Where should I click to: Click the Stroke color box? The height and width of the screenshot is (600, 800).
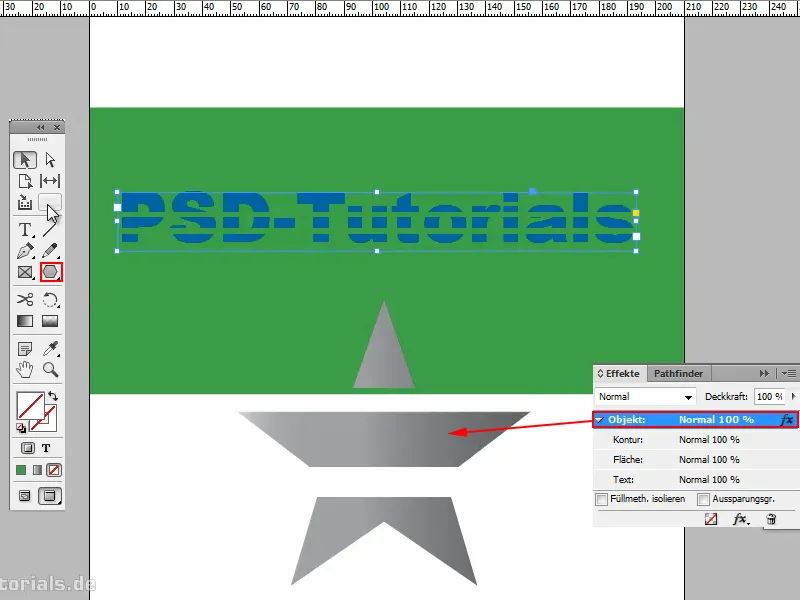pyautogui.click(x=49, y=423)
